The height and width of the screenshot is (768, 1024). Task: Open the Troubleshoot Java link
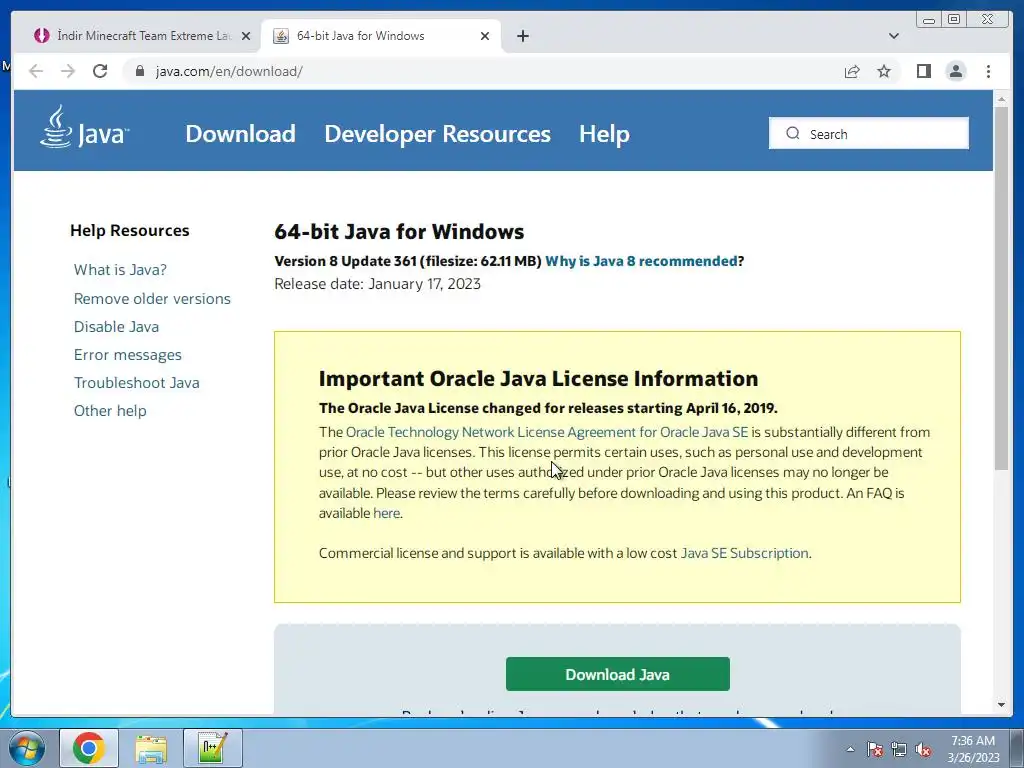point(136,383)
